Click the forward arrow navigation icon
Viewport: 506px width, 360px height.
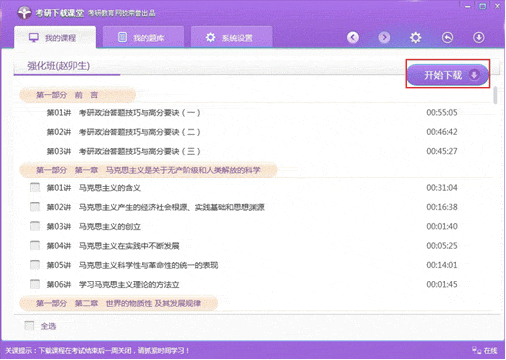pyautogui.click(x=384, y=37)
